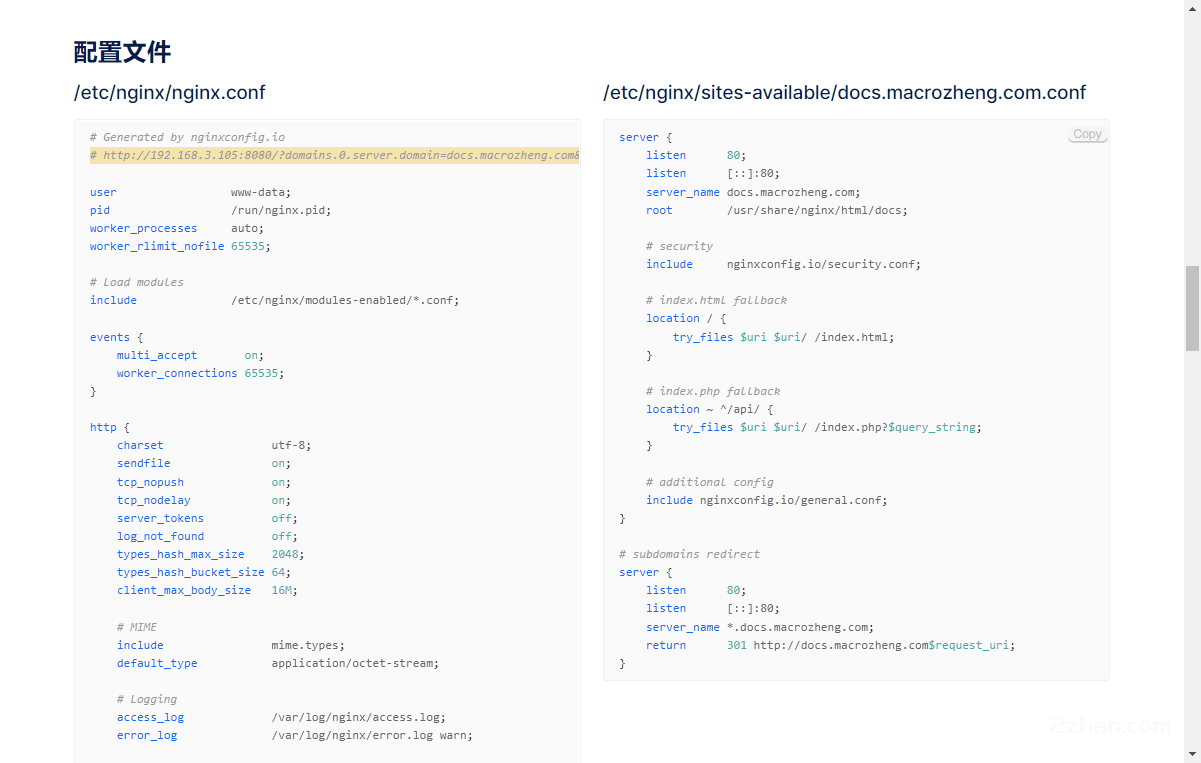Click the error_log warn line
The image size is (1201, 763).
294,735
